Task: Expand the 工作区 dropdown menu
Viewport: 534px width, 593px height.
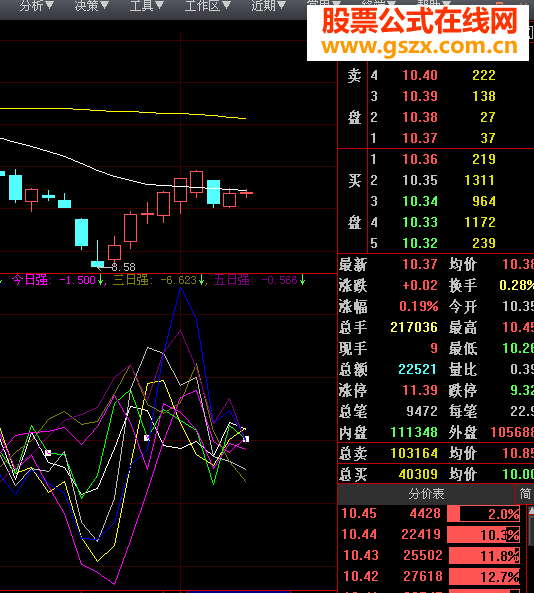Action: coord(207,6)
